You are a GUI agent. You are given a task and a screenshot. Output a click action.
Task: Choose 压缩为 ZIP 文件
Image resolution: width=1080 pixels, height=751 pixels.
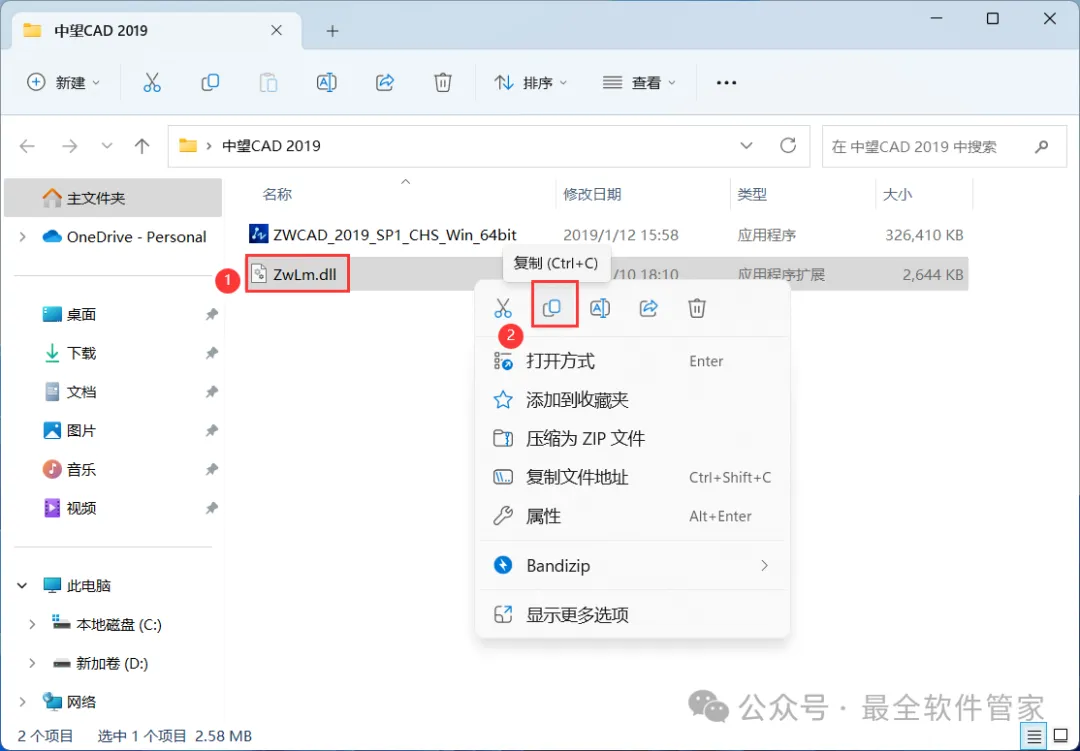pyautogui.click(x=632, y=438)
